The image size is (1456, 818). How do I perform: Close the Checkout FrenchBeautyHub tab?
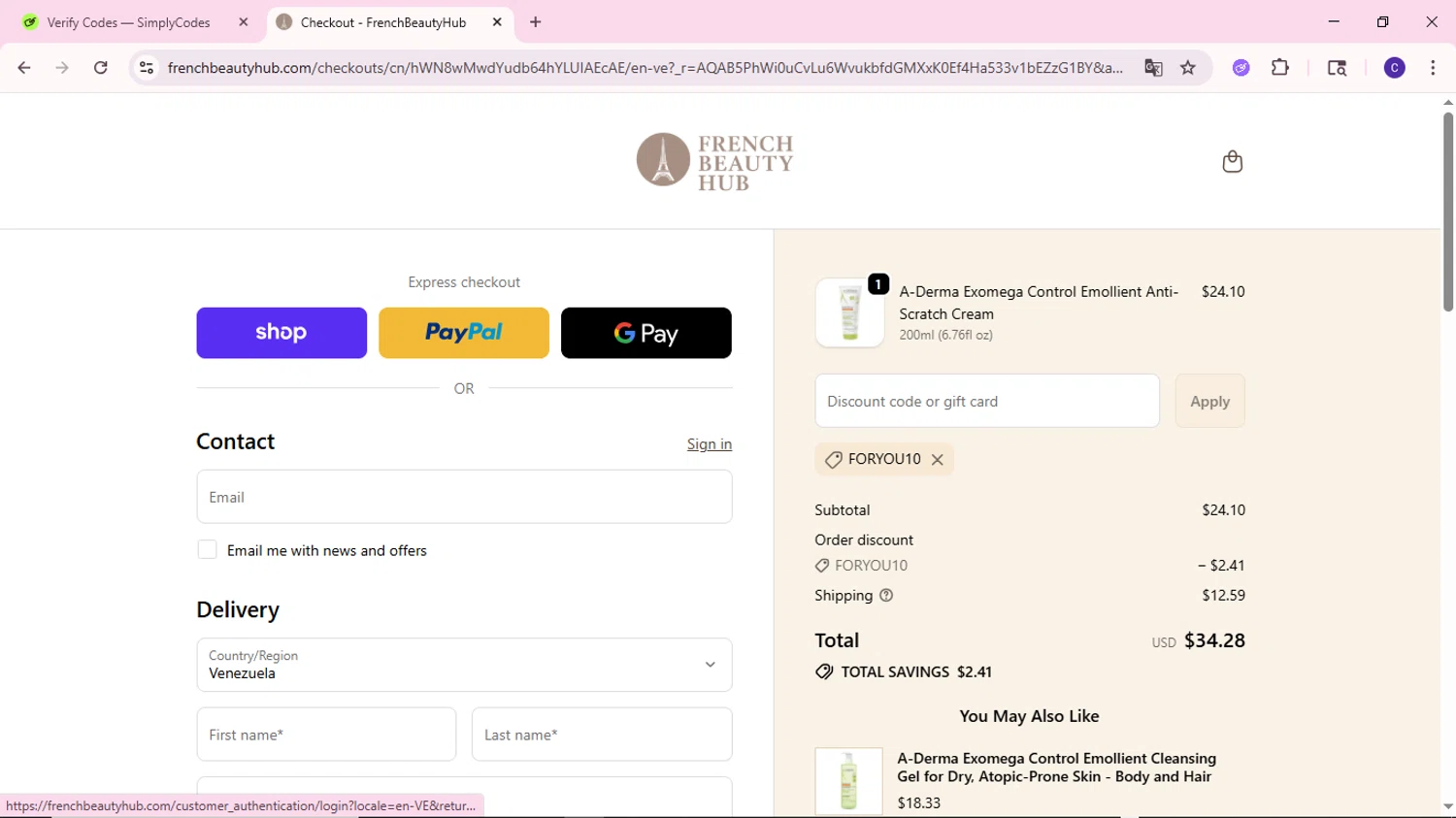click(x=497, y=22)
